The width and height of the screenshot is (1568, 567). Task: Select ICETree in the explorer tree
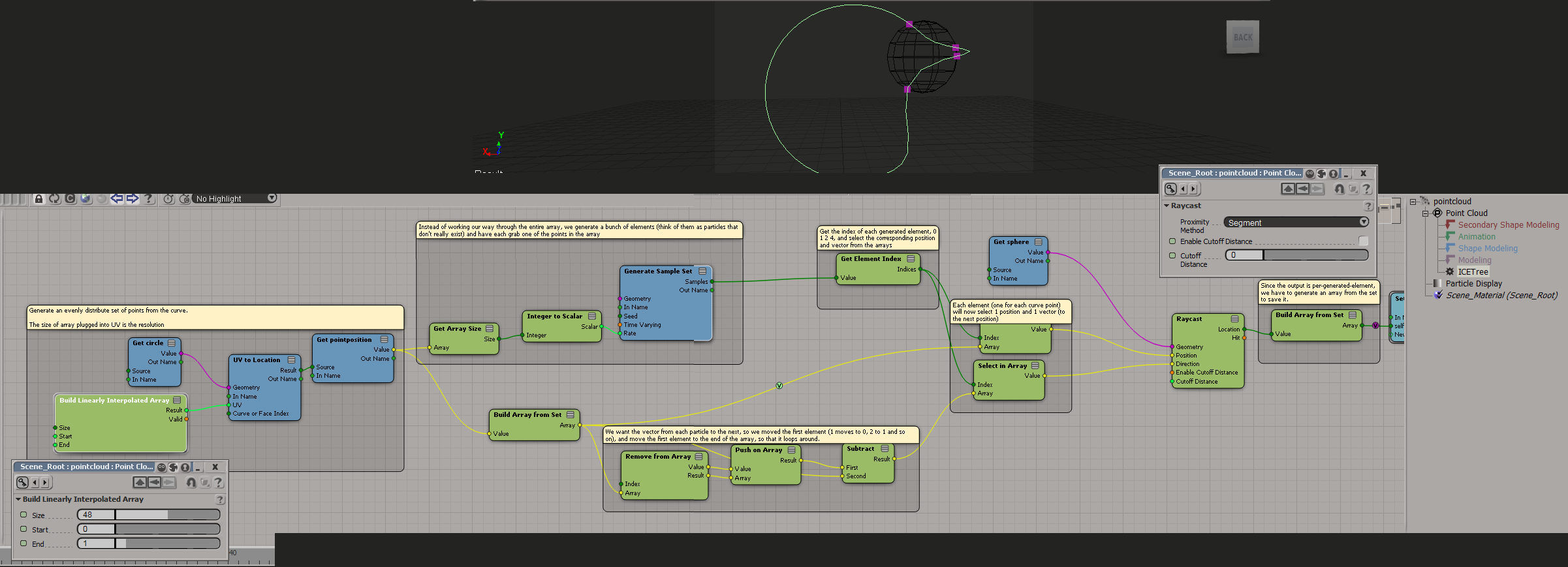(1473, 272)
